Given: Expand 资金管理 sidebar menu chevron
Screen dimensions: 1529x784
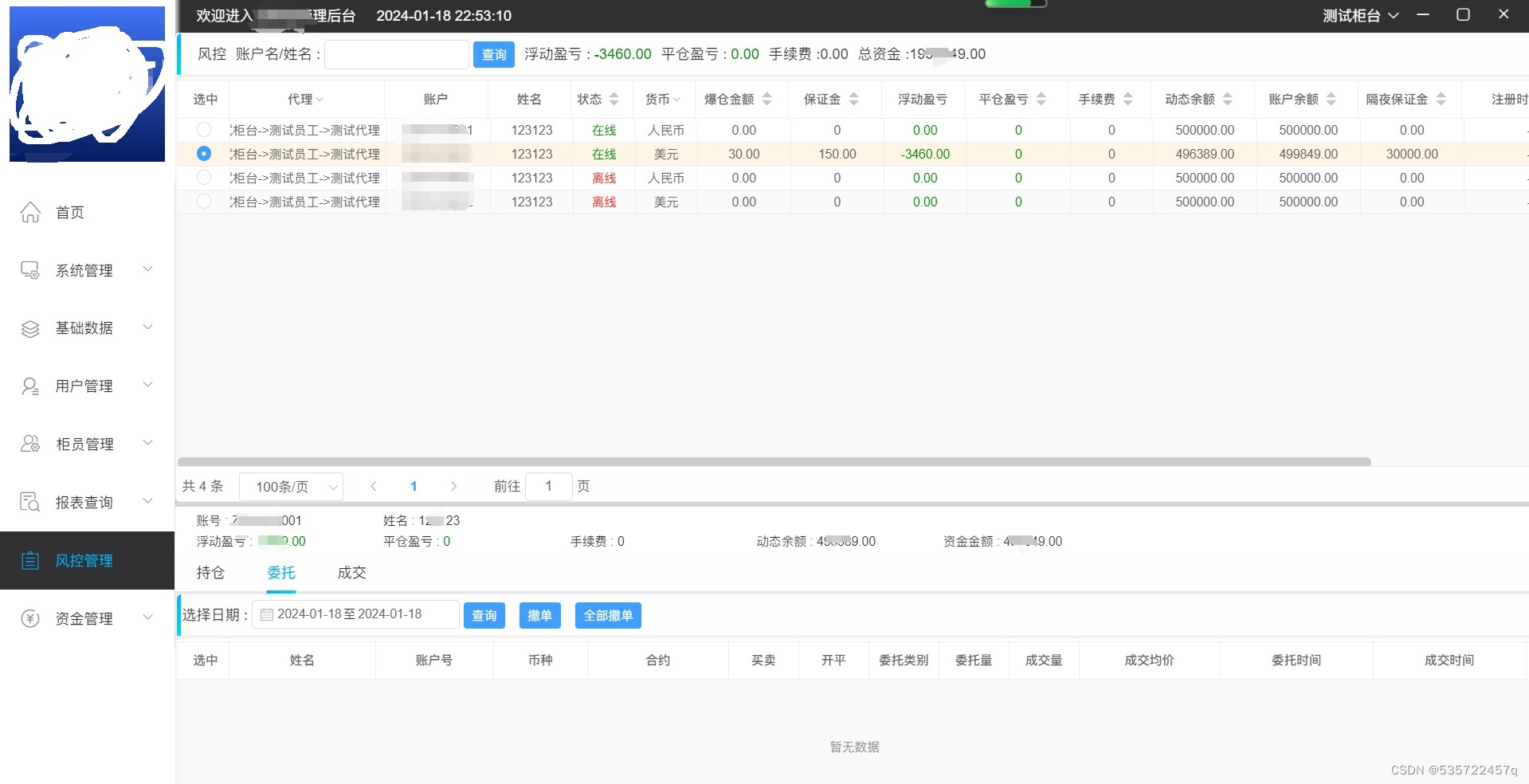Looking at the screenshot, I should [147, 617].
